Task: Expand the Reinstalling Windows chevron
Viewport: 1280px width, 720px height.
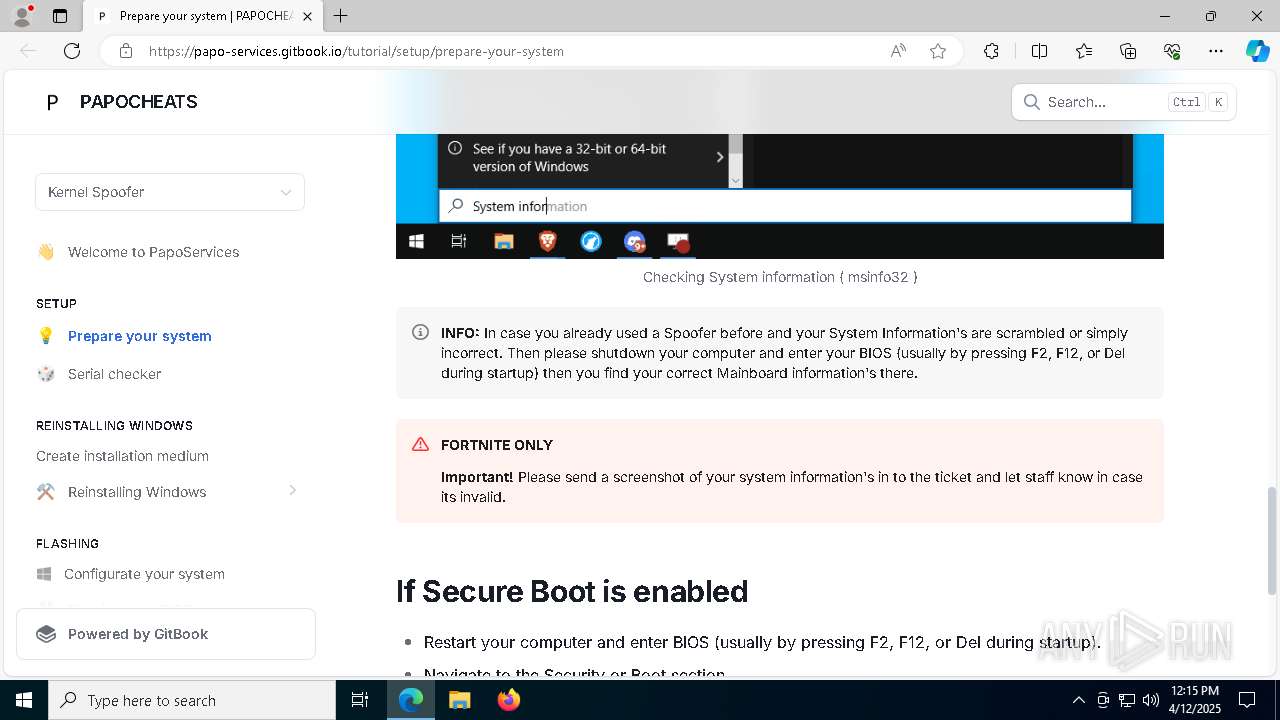Action: tap(293, 490)
